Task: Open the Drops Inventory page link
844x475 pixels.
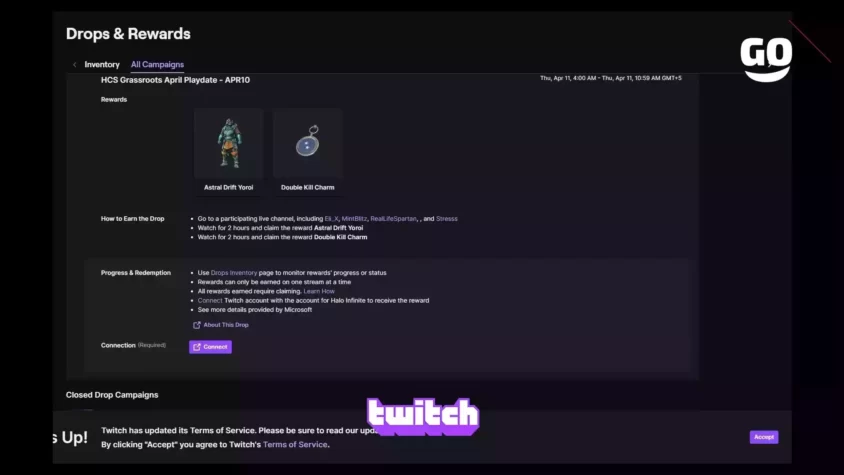Action: click(234, 273)
